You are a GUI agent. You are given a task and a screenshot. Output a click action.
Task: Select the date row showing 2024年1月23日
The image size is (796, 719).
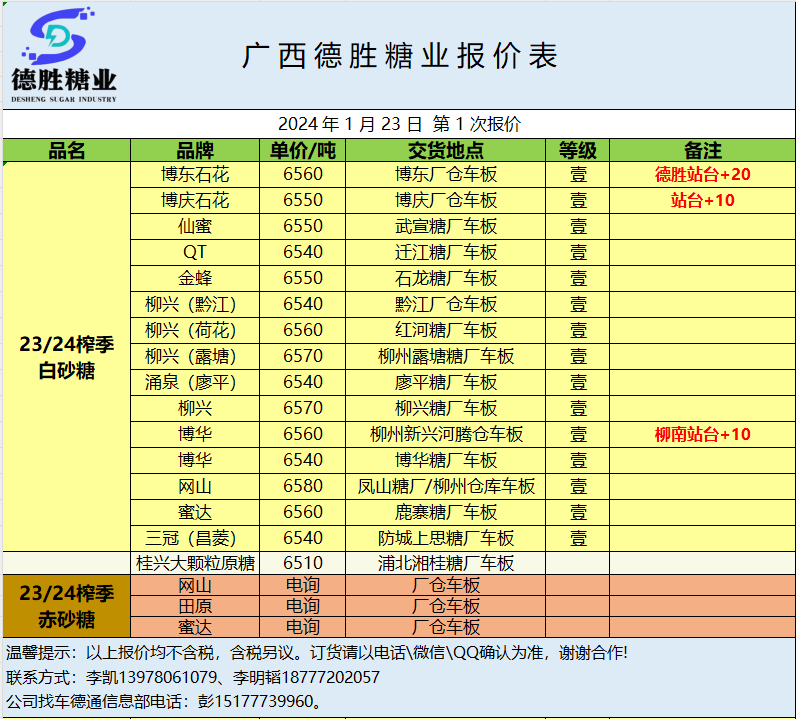[399, 125]
